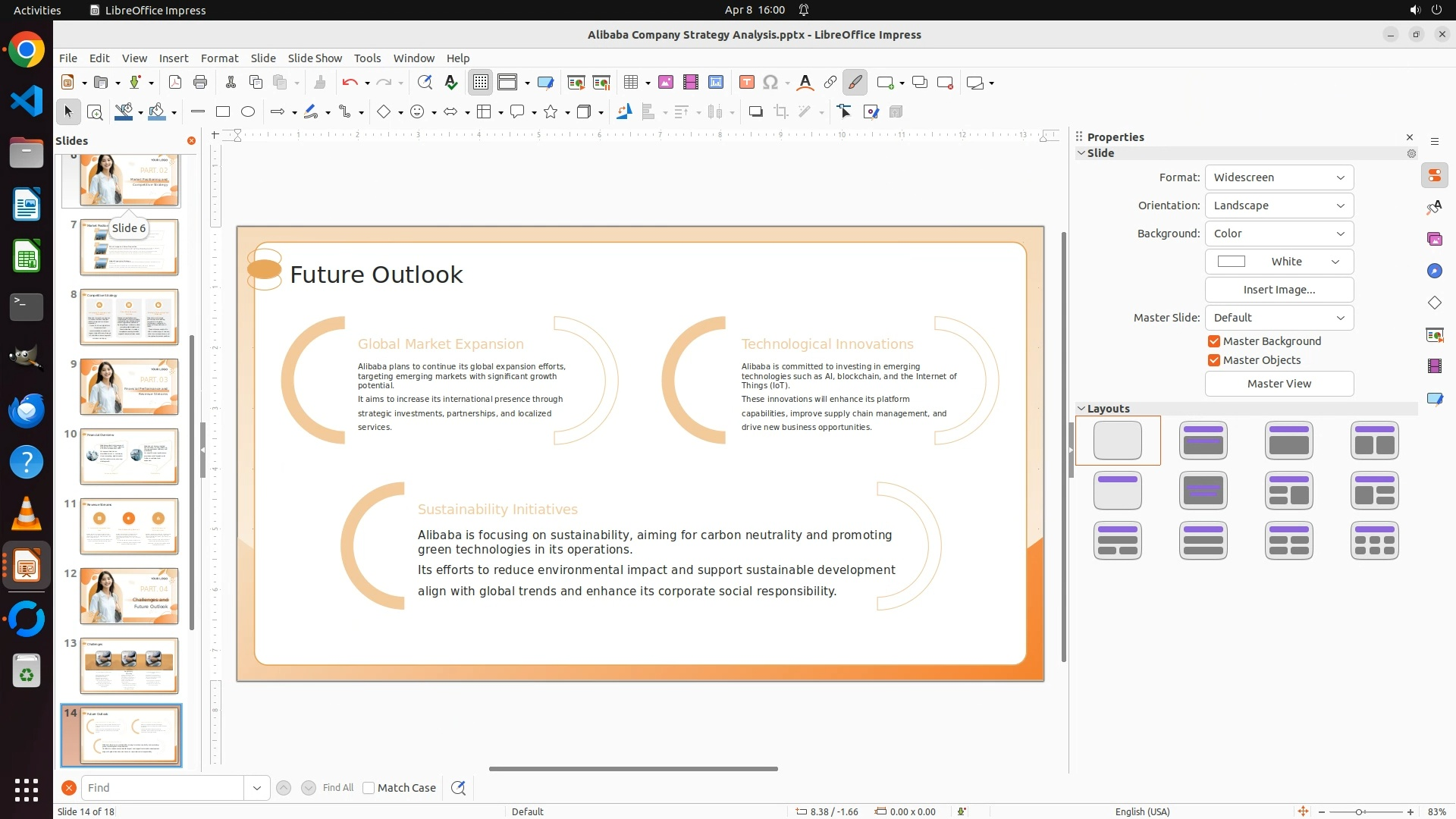Open the sidebar Gallery icon
This screenshot has width=1456, height=819.
coord(1434,239)
